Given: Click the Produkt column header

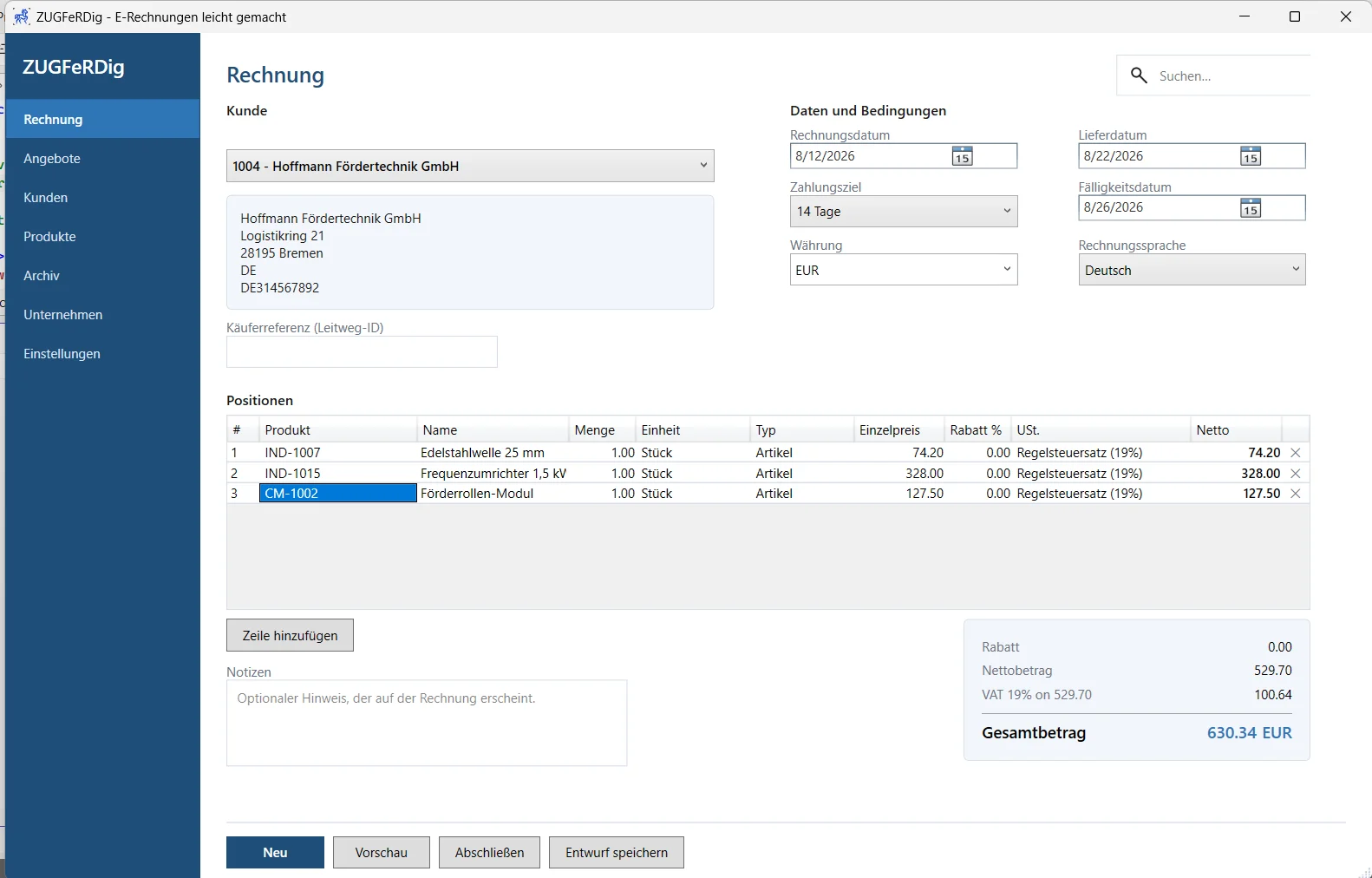Looking at the screenshot, I should (x=338, y=429).
